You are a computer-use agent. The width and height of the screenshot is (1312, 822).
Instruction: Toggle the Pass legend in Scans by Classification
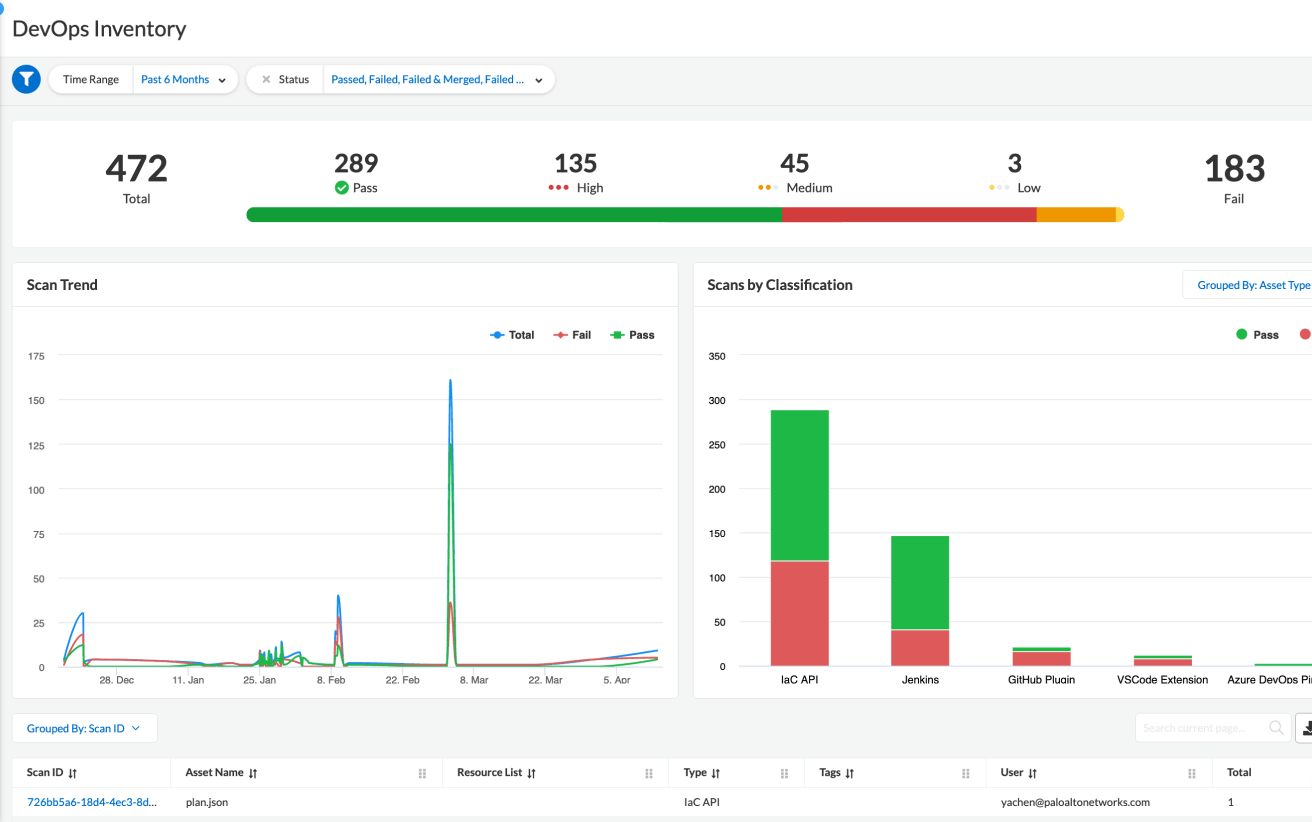tap(1257, 334)
